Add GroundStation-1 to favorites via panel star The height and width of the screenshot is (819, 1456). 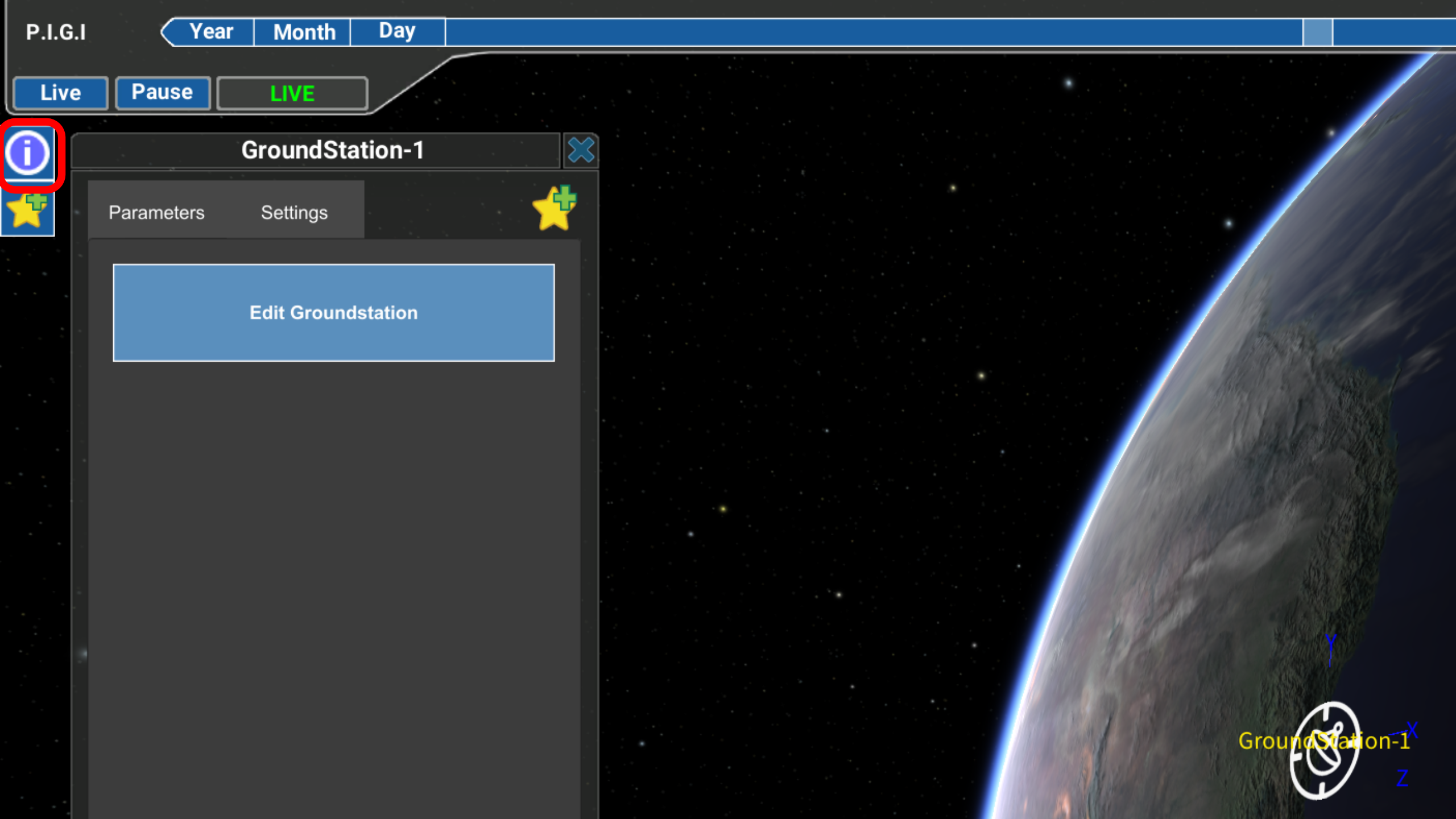point(555,208)
